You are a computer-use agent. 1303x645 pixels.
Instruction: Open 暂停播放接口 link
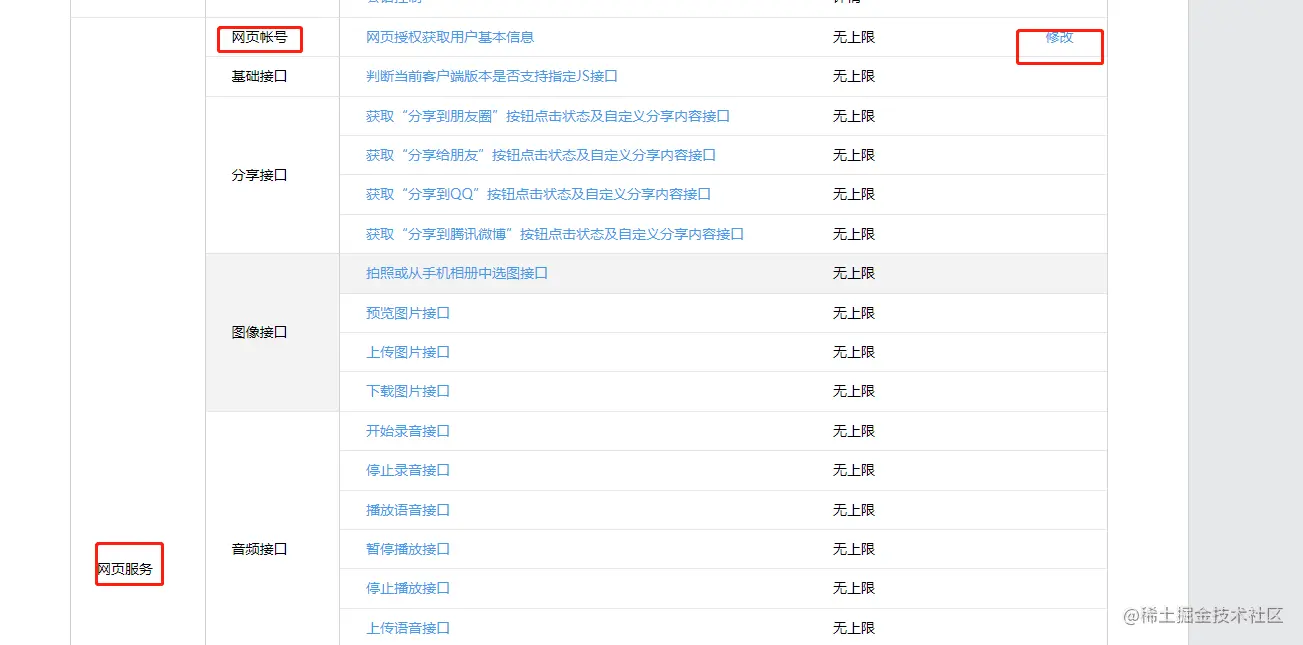[408, 549]
